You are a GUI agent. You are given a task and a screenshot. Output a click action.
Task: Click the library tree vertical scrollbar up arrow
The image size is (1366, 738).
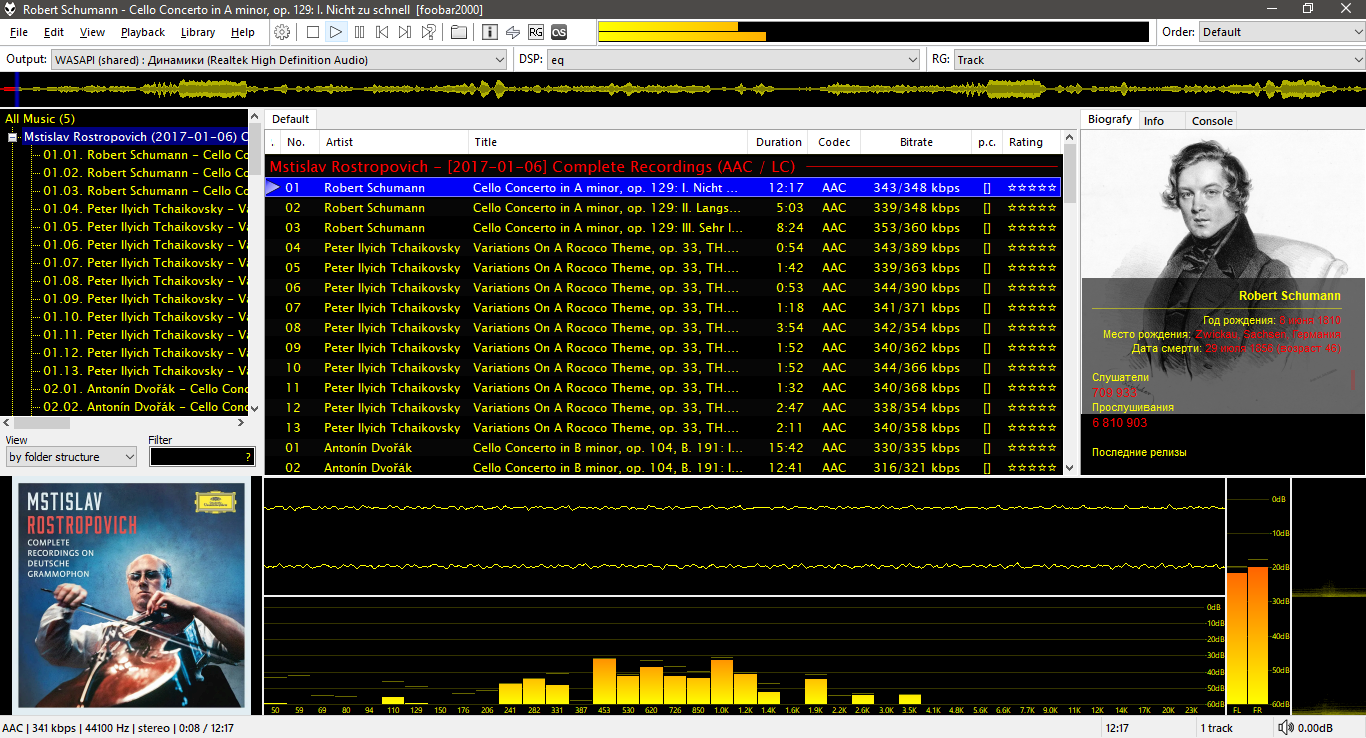(255, 117)
